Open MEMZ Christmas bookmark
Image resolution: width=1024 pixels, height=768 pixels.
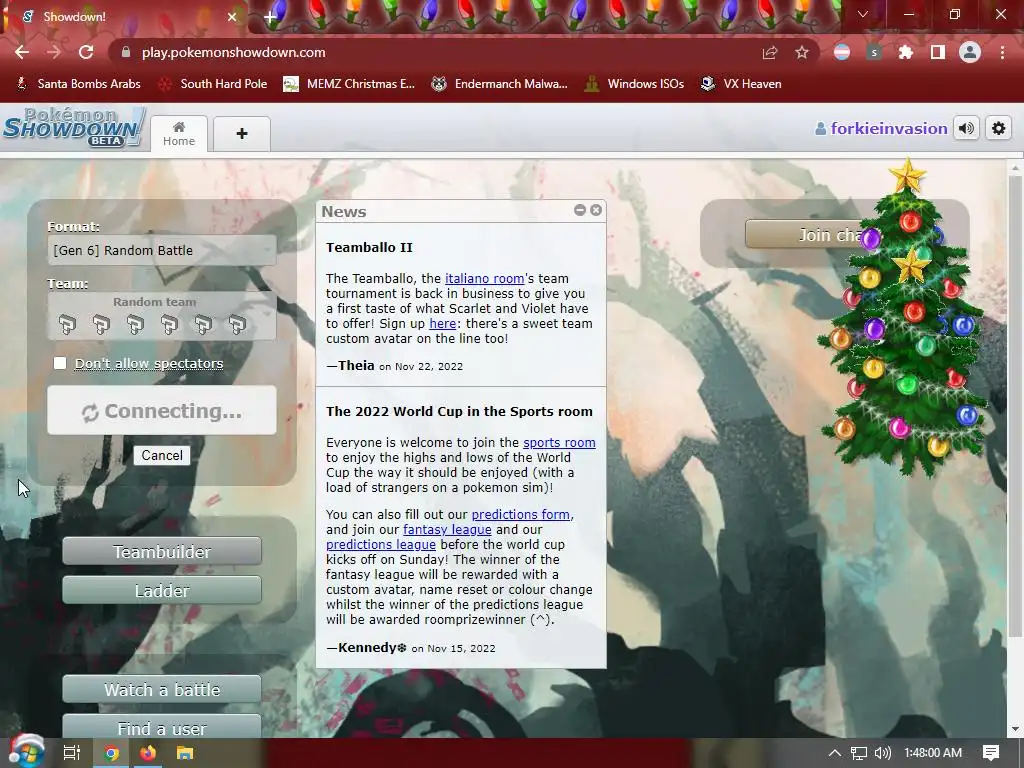coord(349,84)
